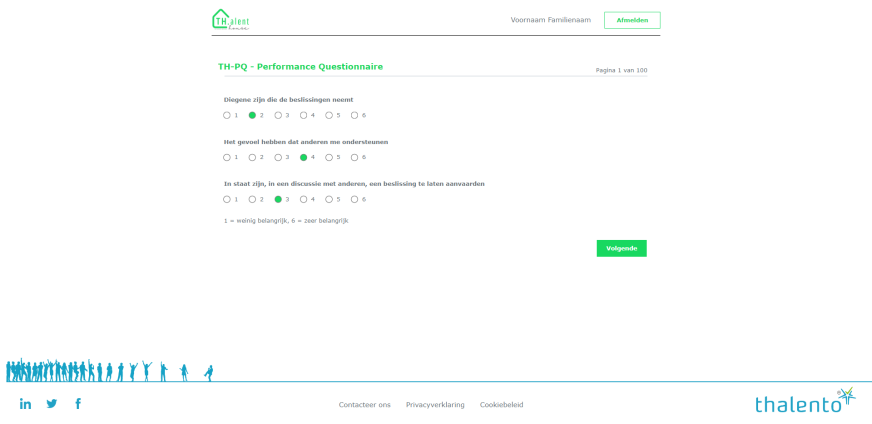Open the Cookiebeleid link
872x424 pixels.
point(501,405)
